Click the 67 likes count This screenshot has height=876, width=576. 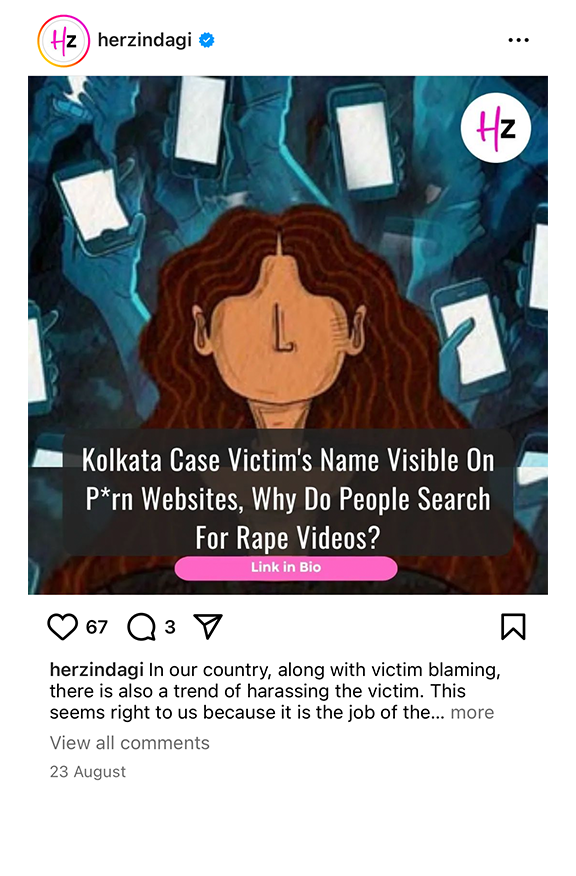97,627
